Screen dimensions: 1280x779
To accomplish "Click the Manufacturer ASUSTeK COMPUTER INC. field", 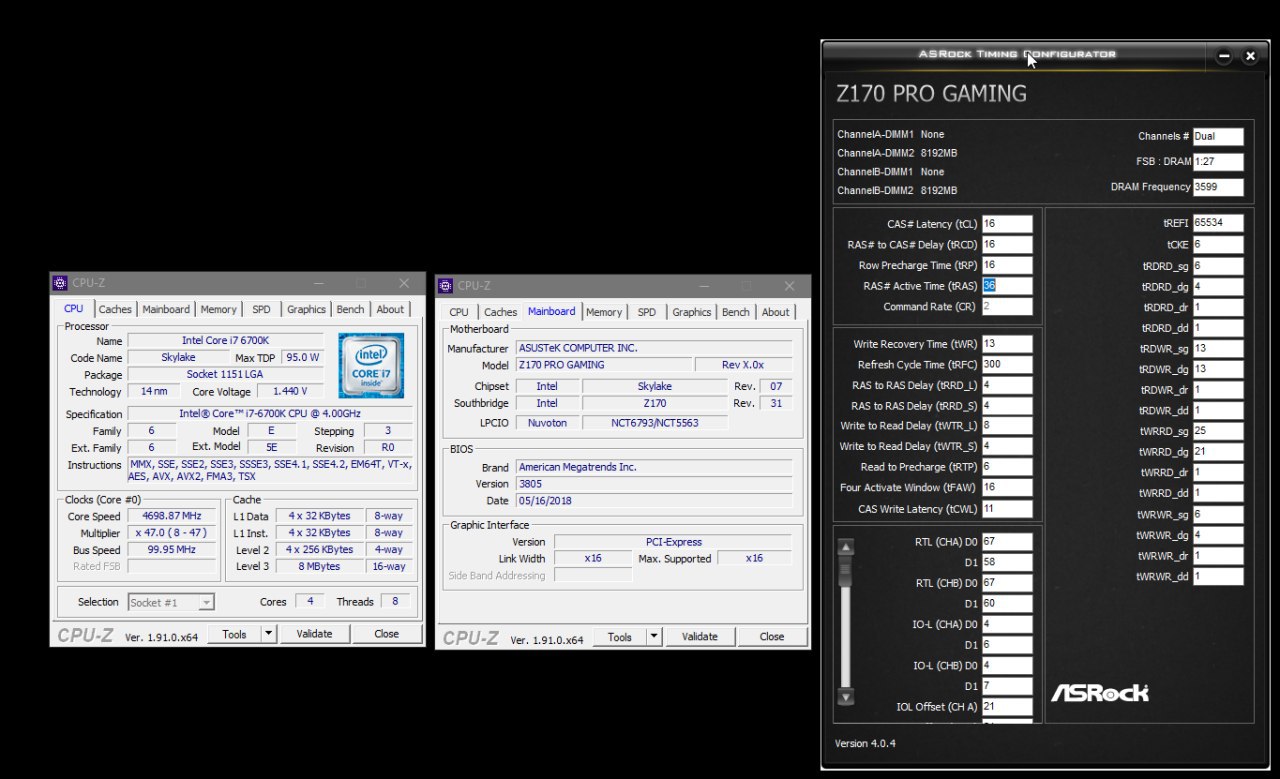I will (654, 348).
